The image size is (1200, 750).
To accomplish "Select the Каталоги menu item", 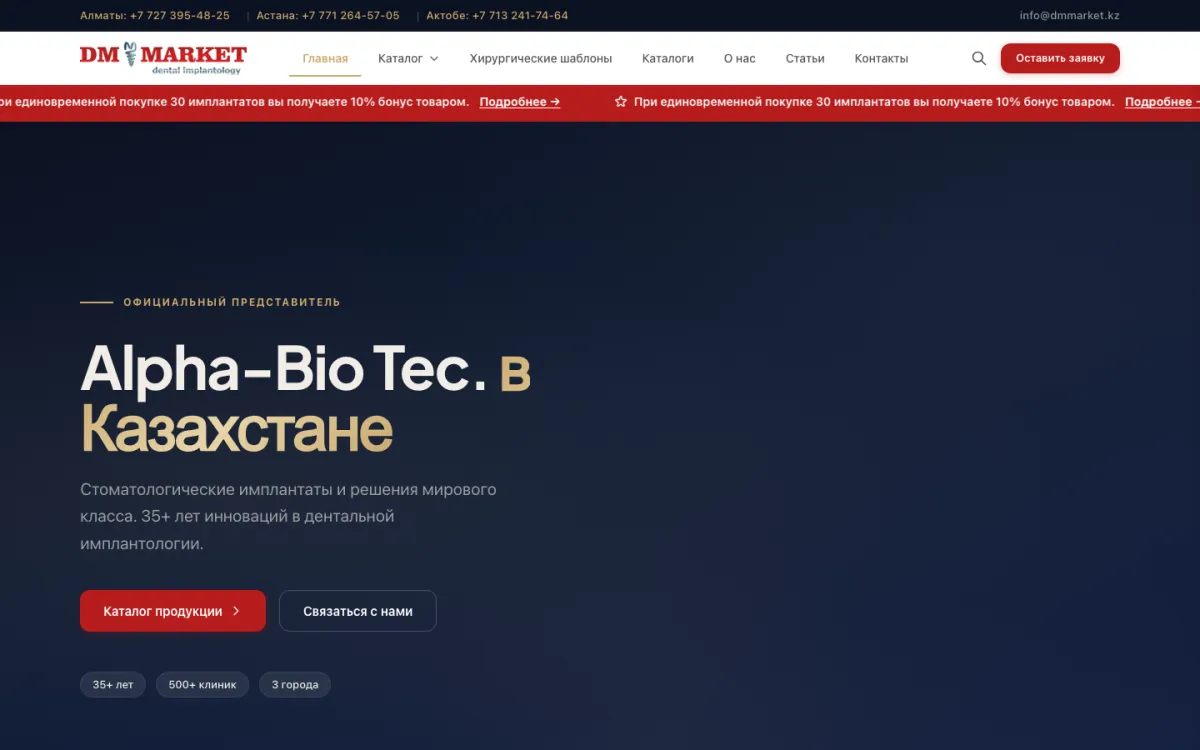I will pos(668,58).
